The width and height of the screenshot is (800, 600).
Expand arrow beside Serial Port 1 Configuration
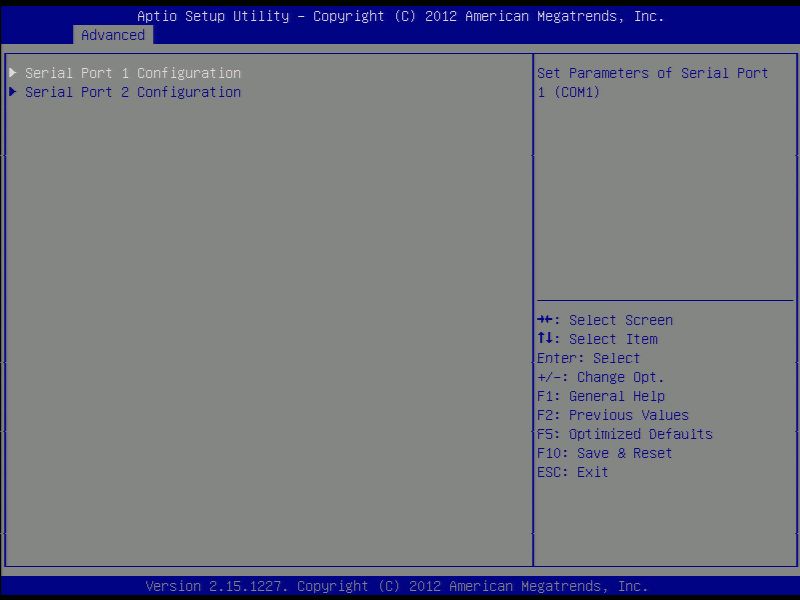click(13, 73)
